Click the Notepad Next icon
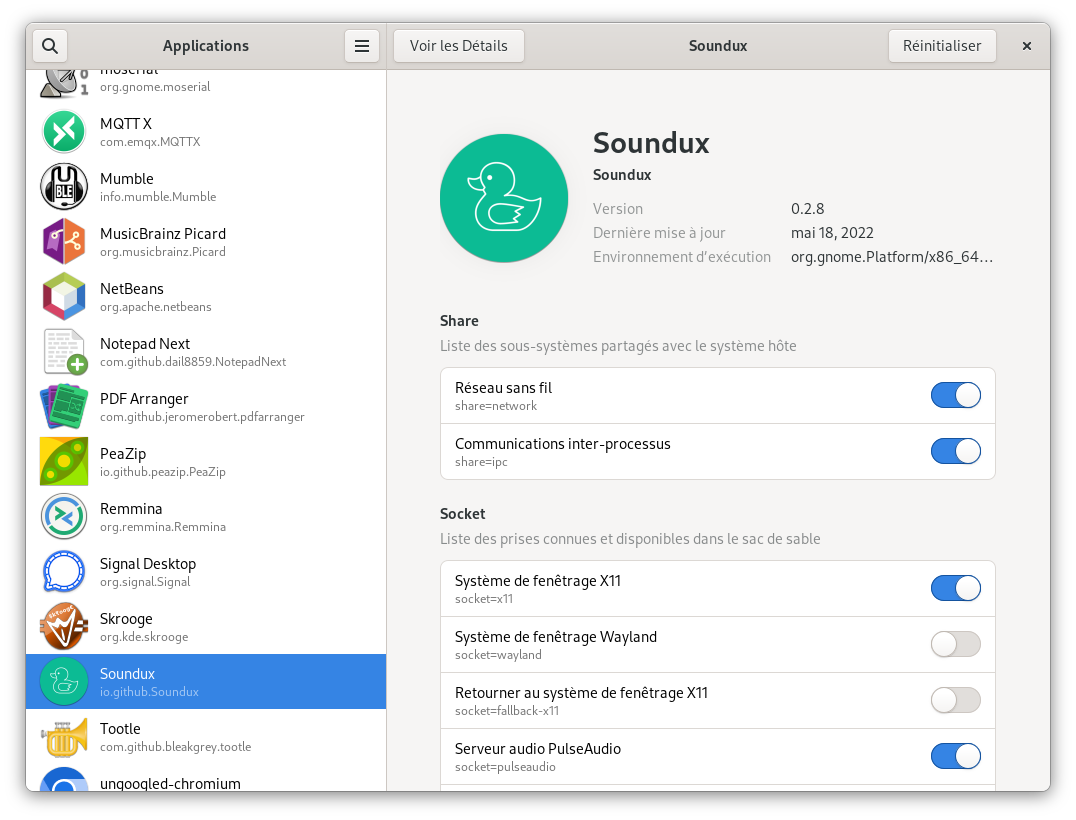This screenshot has height=820, width=1076. (x=64, y=351)
